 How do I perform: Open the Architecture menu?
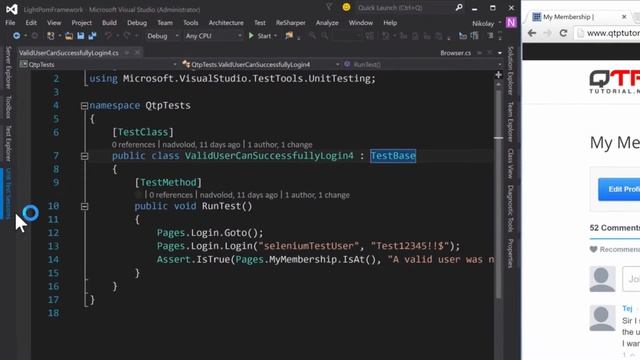pos(226,23)
